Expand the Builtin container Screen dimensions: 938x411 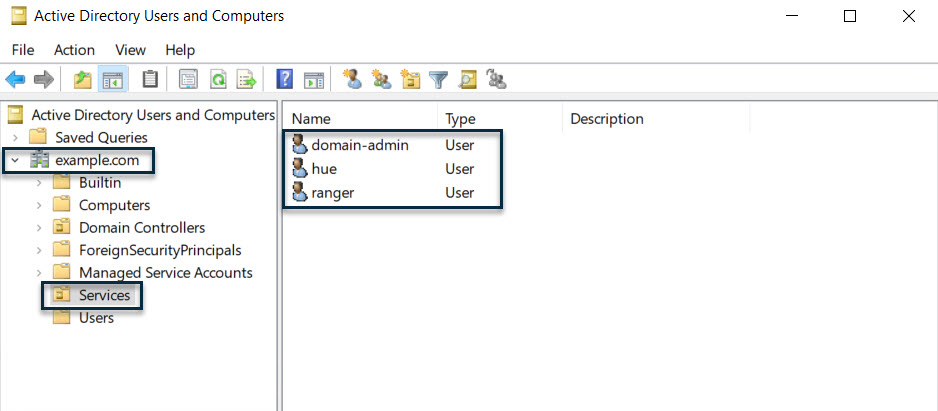pos(39,182)
